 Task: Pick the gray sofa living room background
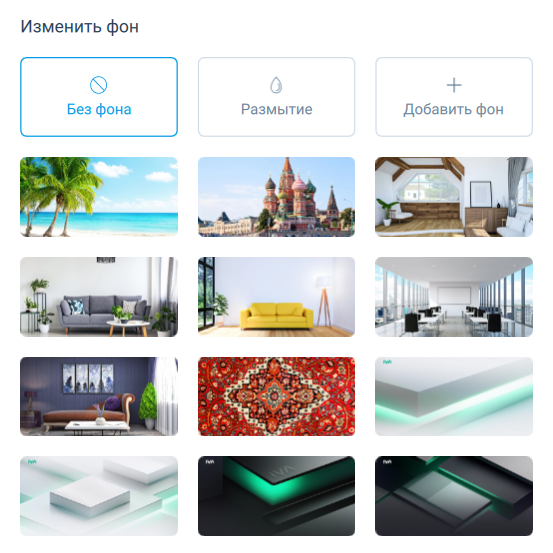point(99,297)
